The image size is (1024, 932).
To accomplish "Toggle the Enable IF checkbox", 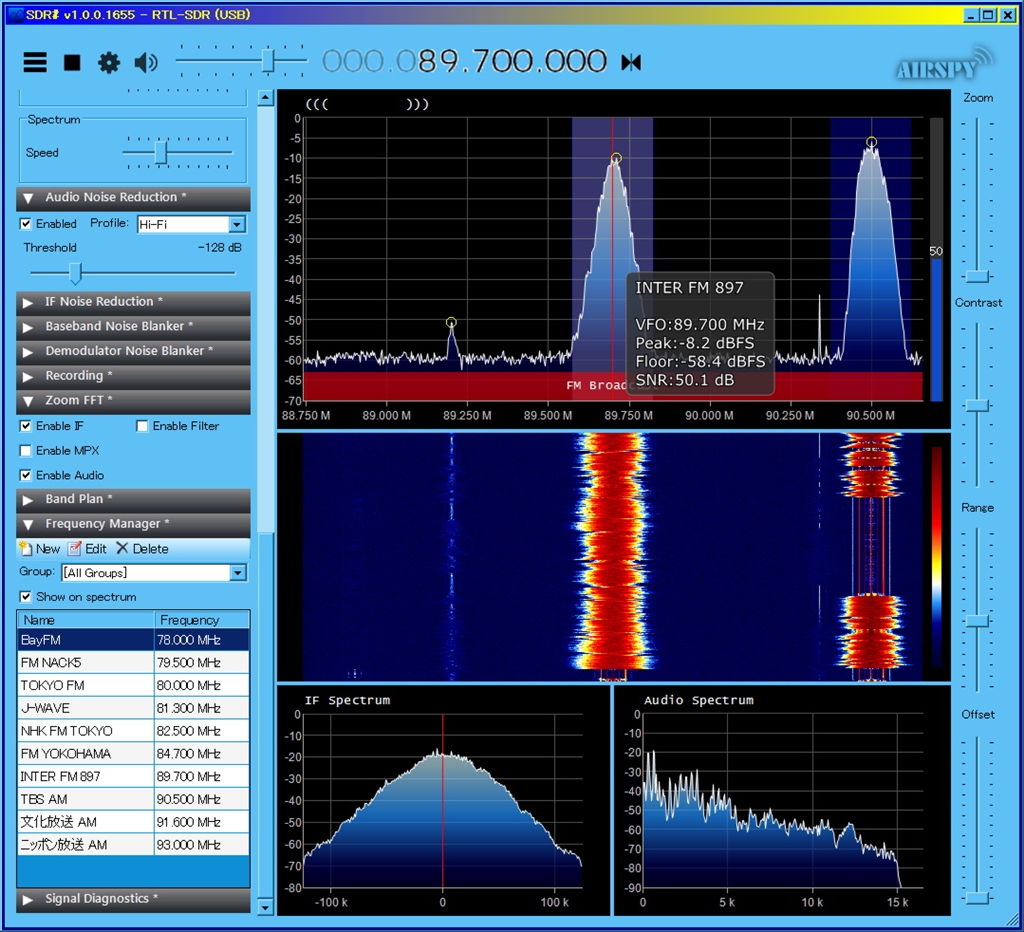I will (25, 426).
